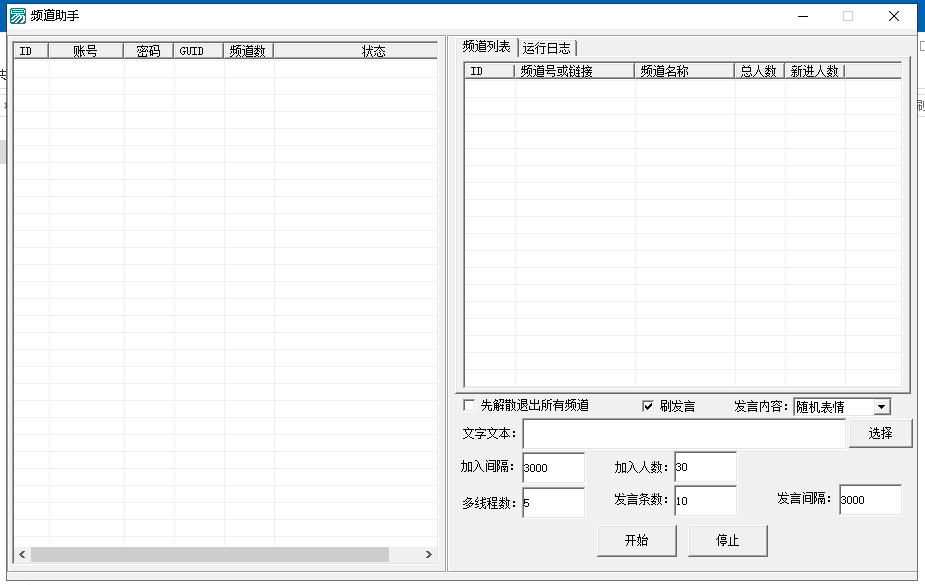
Task: Click the scroll left arrow of account list
Action: pyautogui.click(x=22, y=554)
